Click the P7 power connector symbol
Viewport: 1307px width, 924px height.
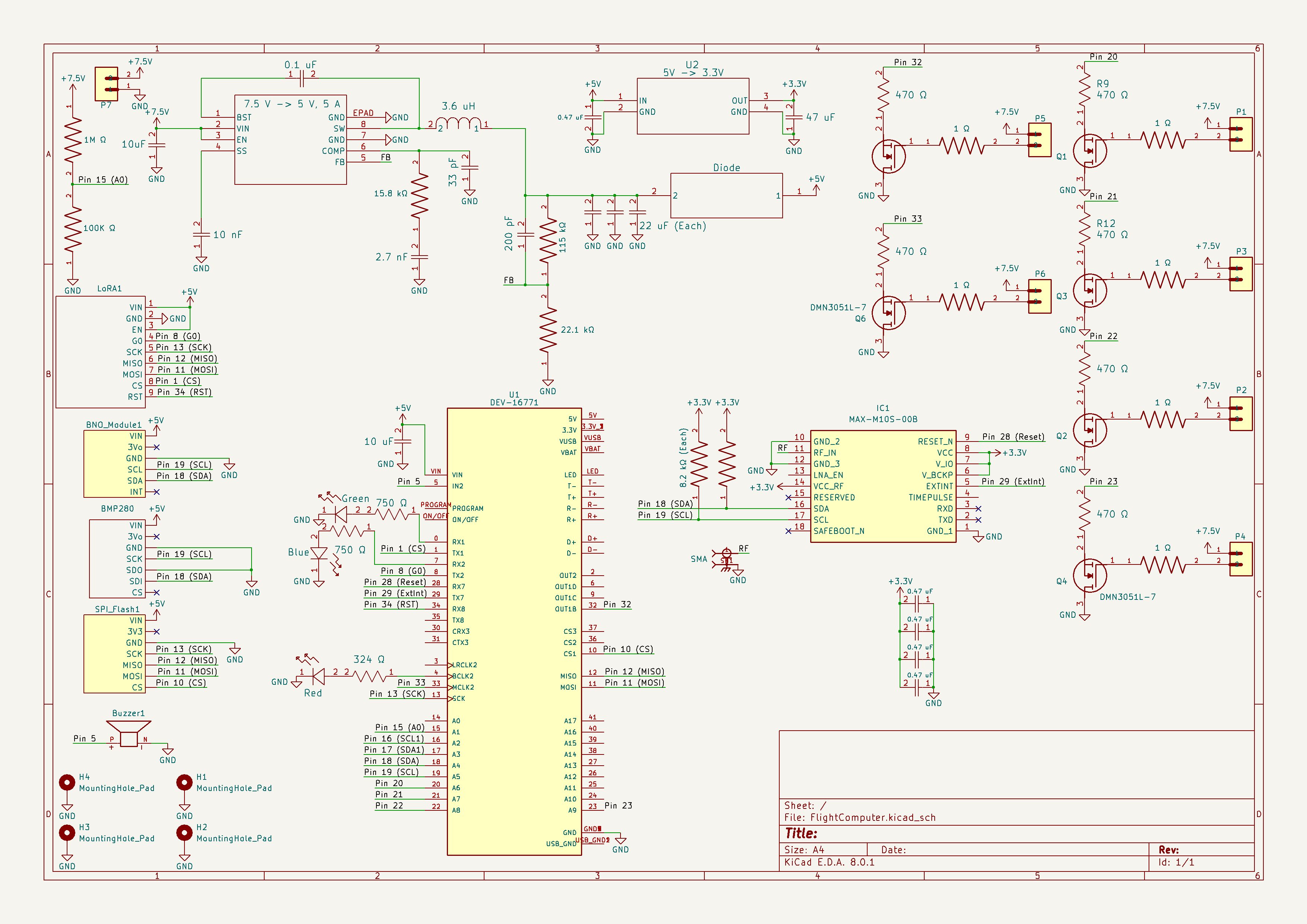(x=107, y=83)
